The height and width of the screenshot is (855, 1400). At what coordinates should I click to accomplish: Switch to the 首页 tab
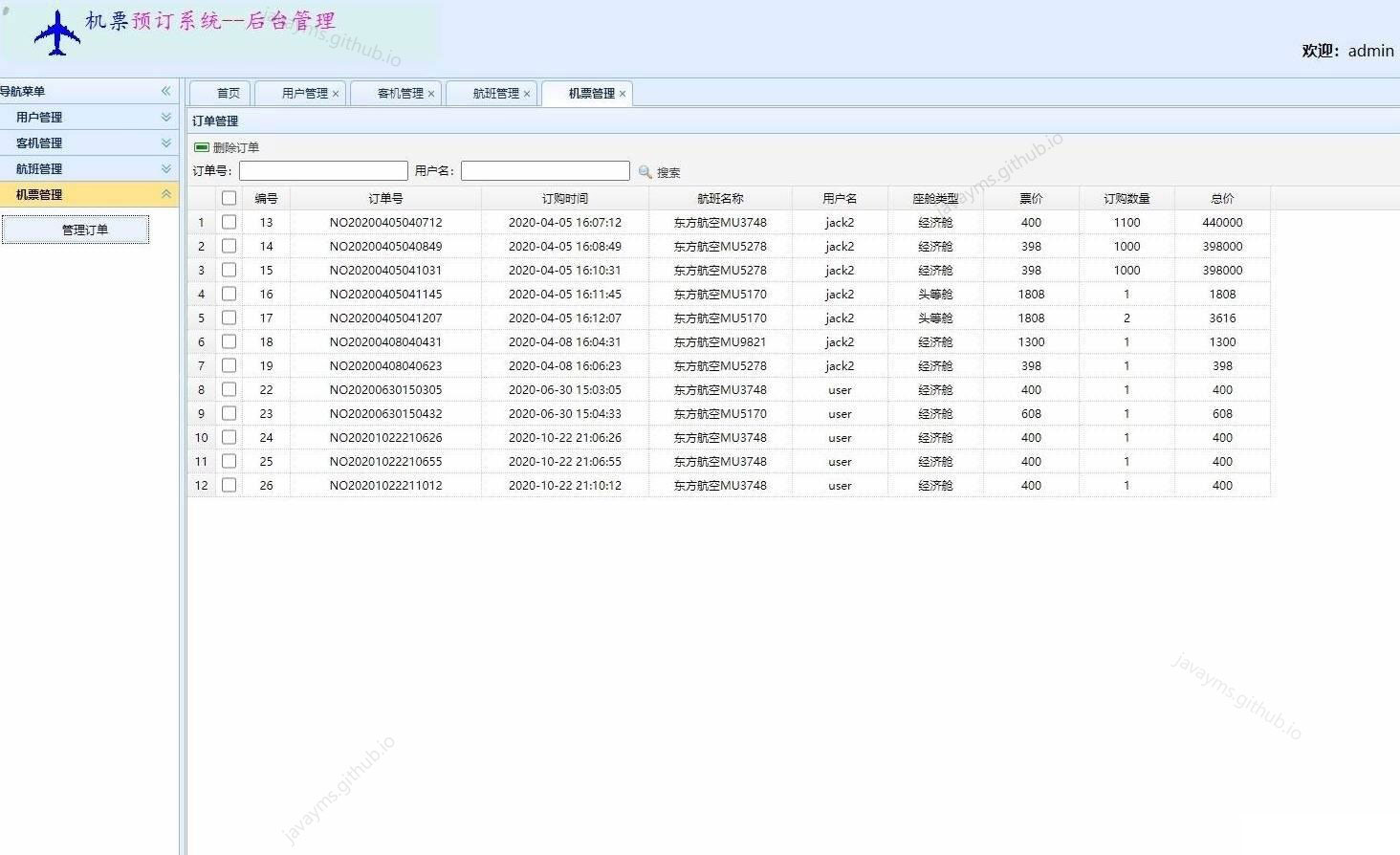220,94
